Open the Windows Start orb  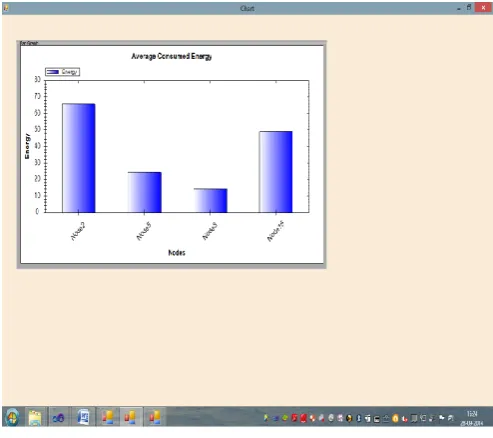pos(12,417)
